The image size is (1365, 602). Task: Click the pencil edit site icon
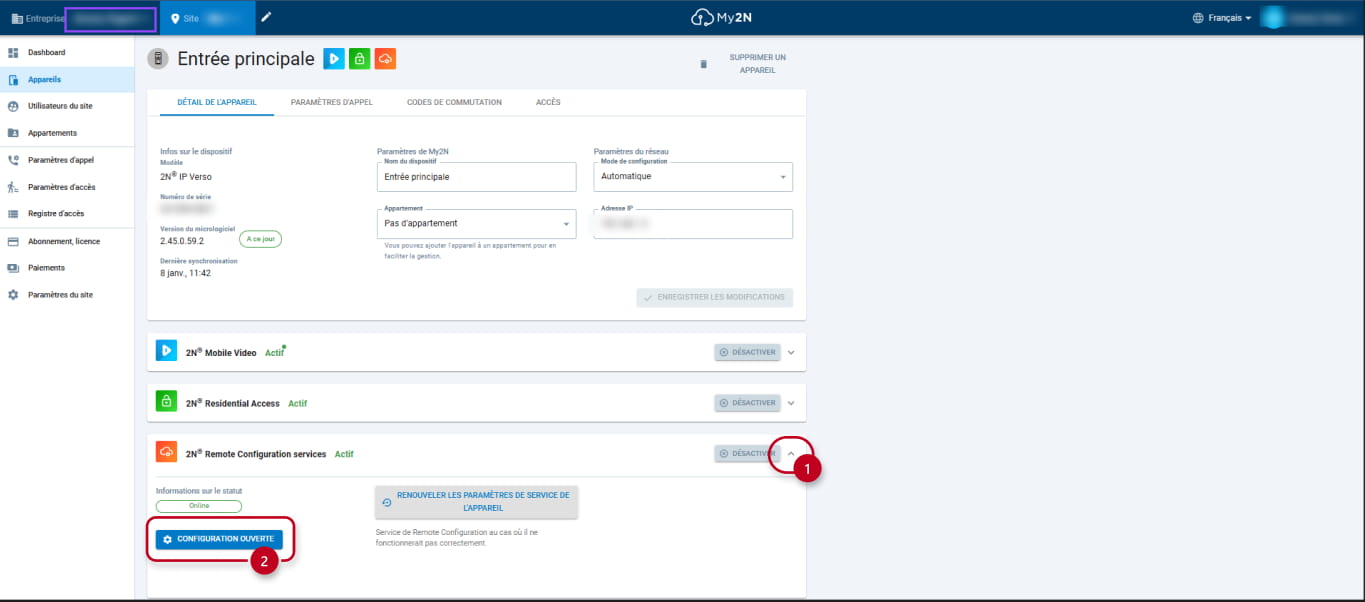point(266,17)
